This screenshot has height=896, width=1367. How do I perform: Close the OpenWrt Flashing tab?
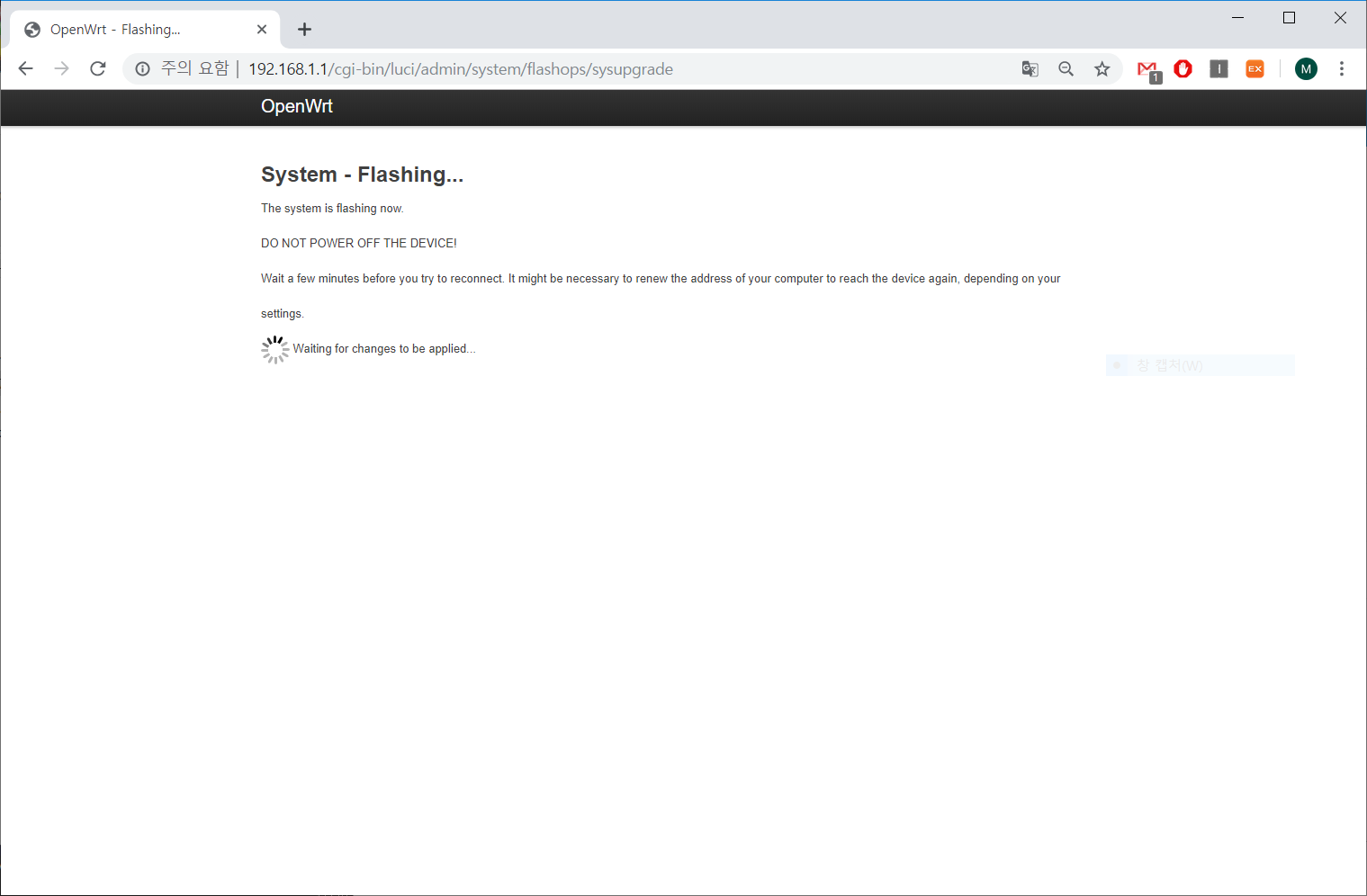[262, 30]
